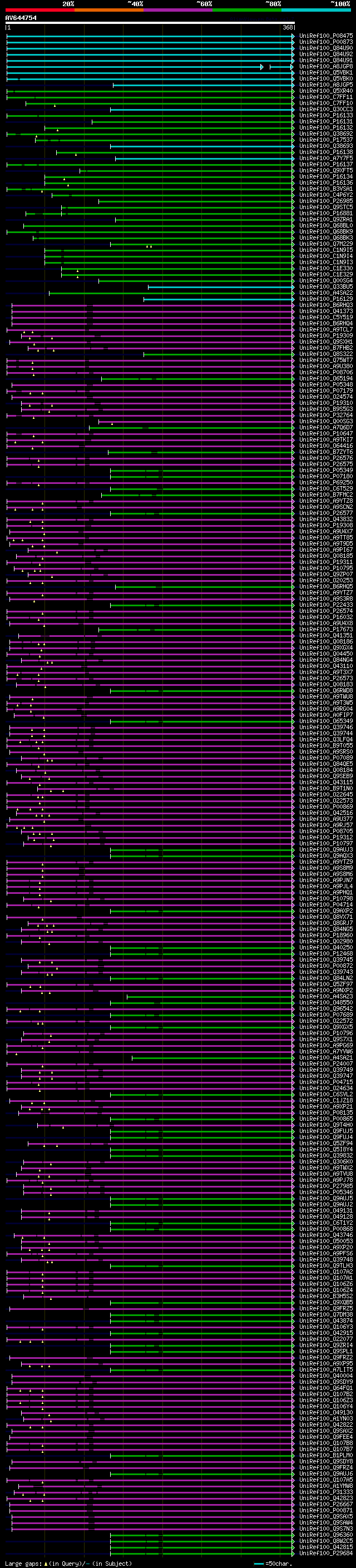The image size is (356, 1568).
Task: Select the label UniRef100_P16131
Action: click(325, 122)
